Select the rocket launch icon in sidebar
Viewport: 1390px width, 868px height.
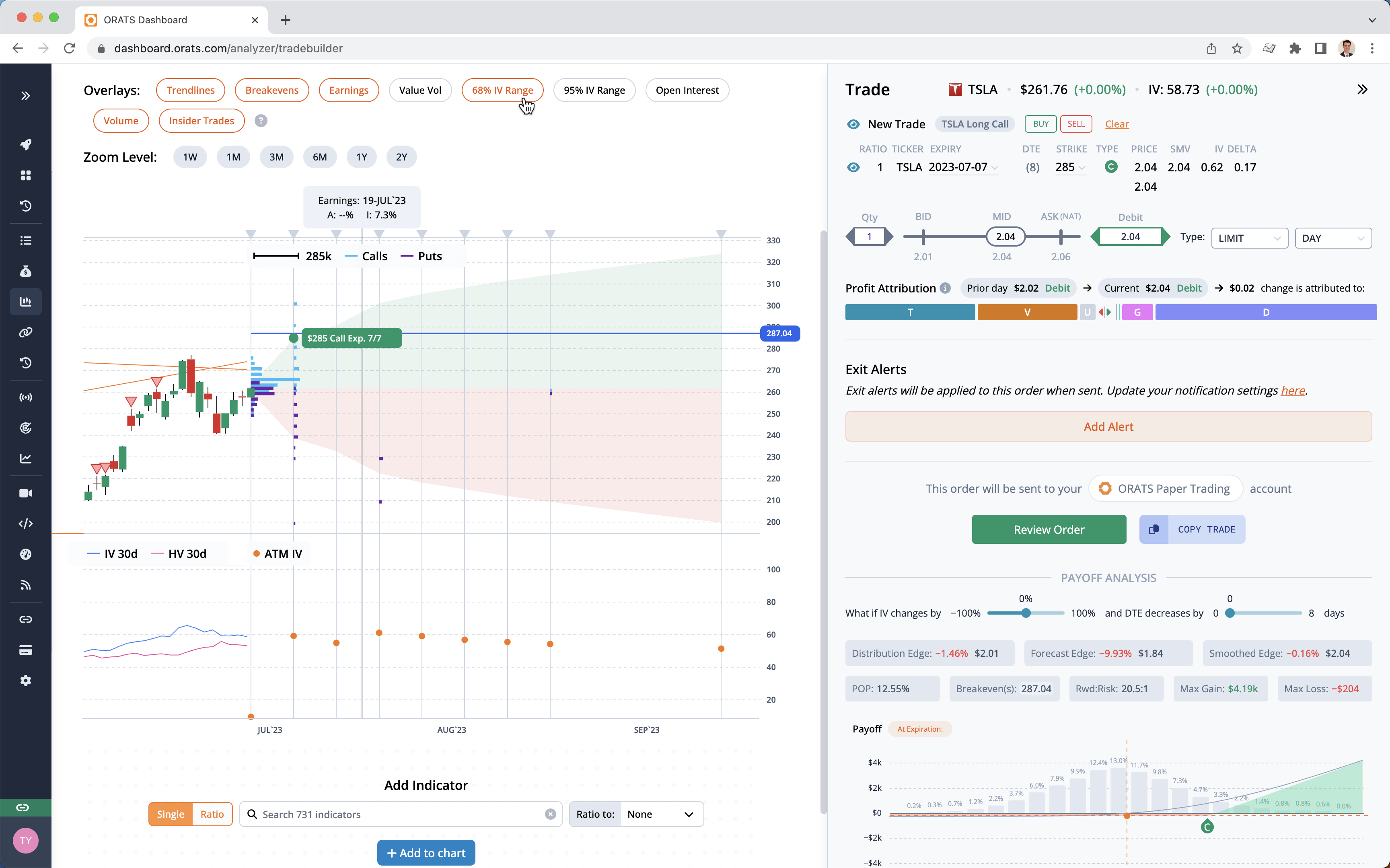pos(26,145)
